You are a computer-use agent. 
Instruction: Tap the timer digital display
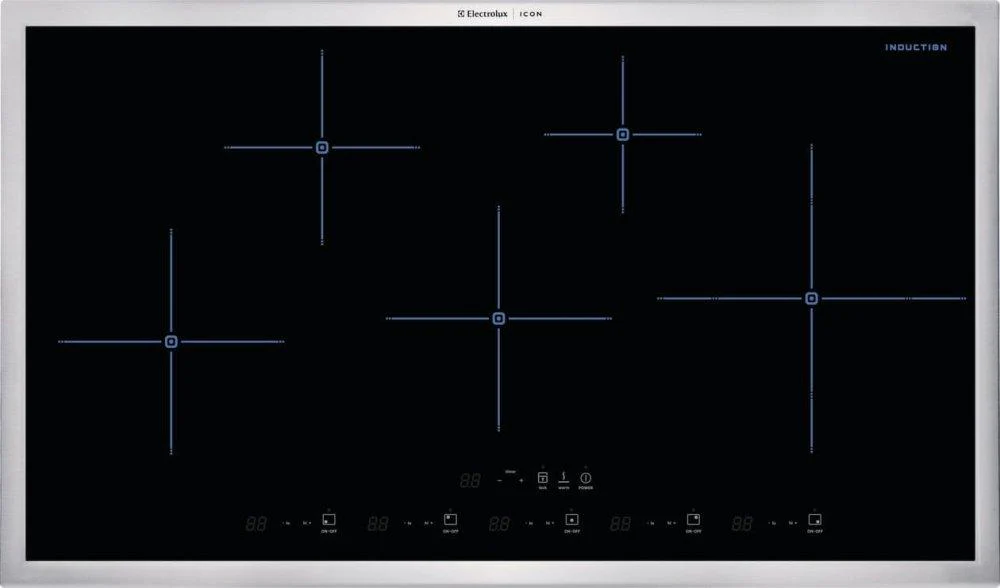(x=471, y=480)
